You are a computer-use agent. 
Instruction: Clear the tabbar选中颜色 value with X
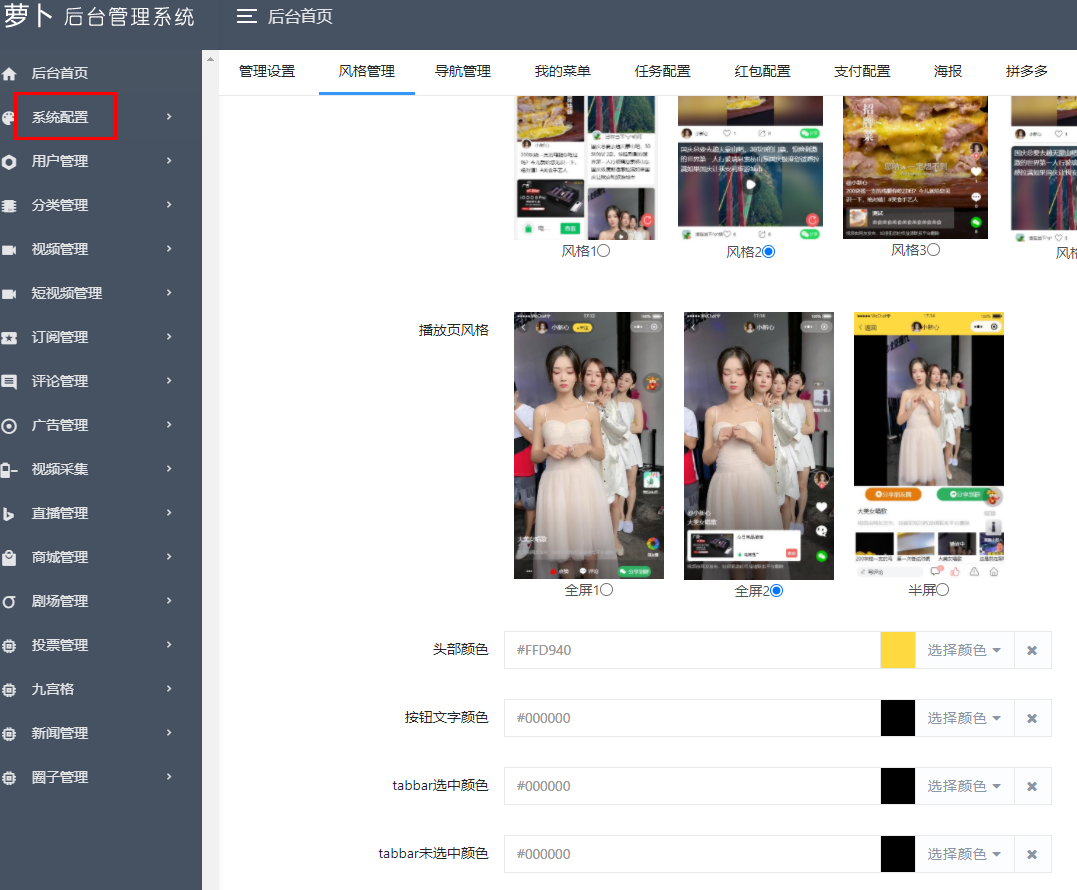[x=1032, y=786]
